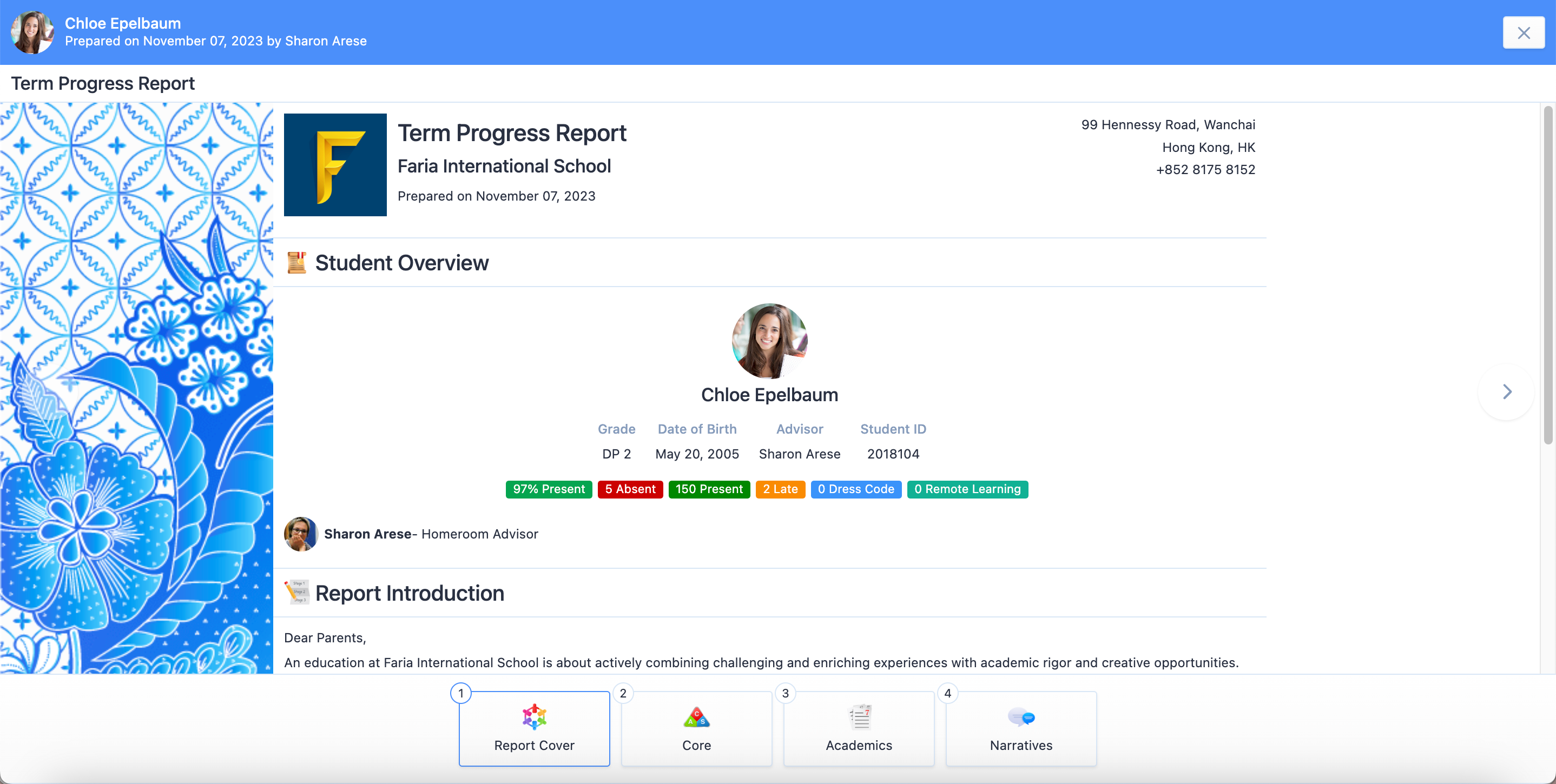The height and width of the screenshot is (784, 1556).
Task: Click Sharon Arese's advisor avatar
Action: [x=300, y=534]
